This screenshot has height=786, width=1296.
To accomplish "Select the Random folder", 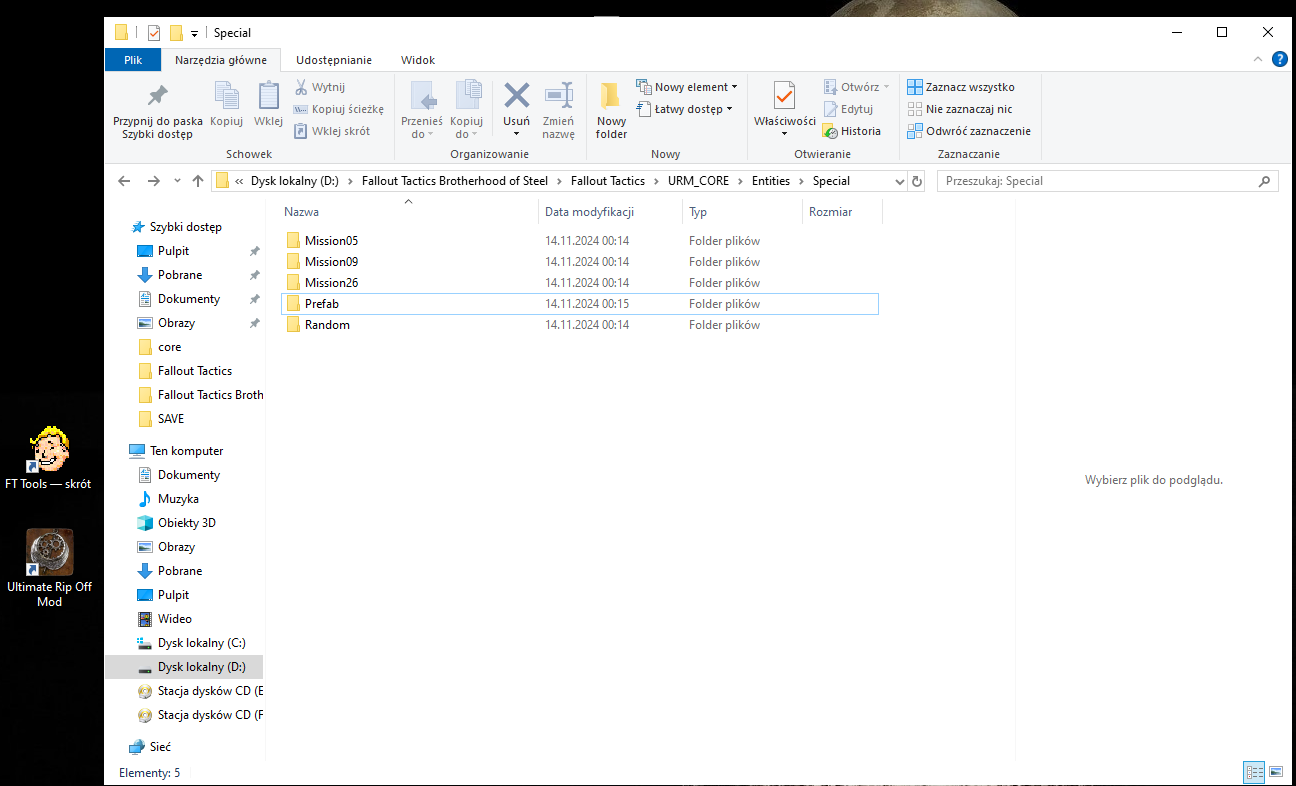I will 579,325.
